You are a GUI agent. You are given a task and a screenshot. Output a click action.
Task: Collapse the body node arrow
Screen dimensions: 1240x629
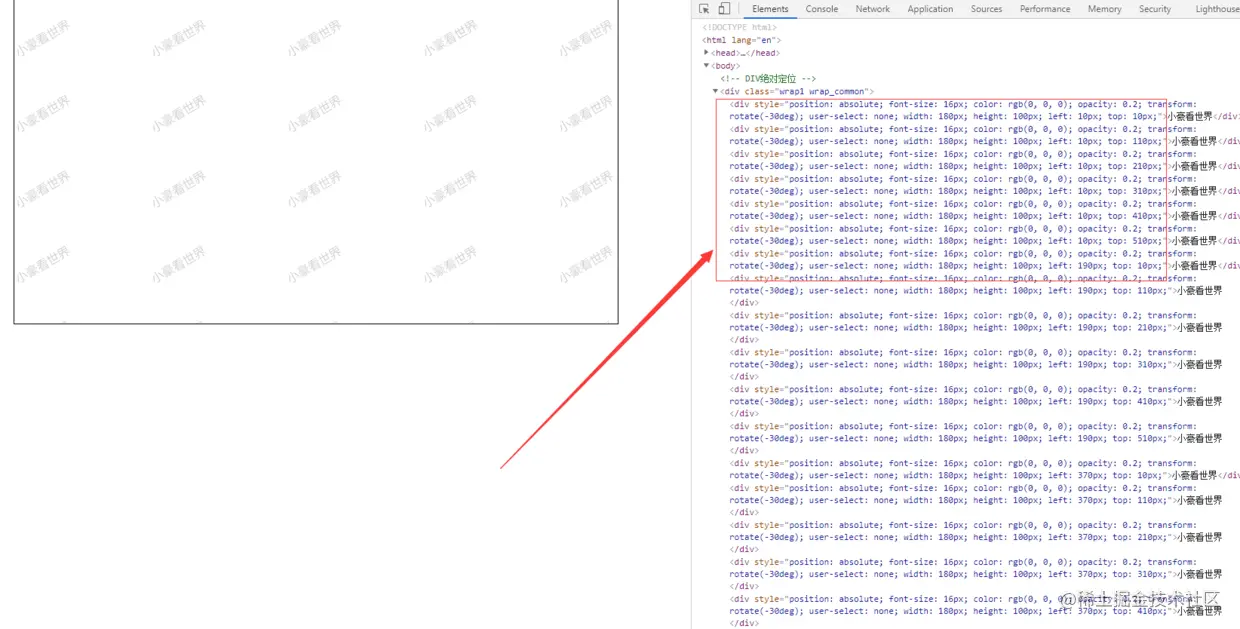(706, 66)
